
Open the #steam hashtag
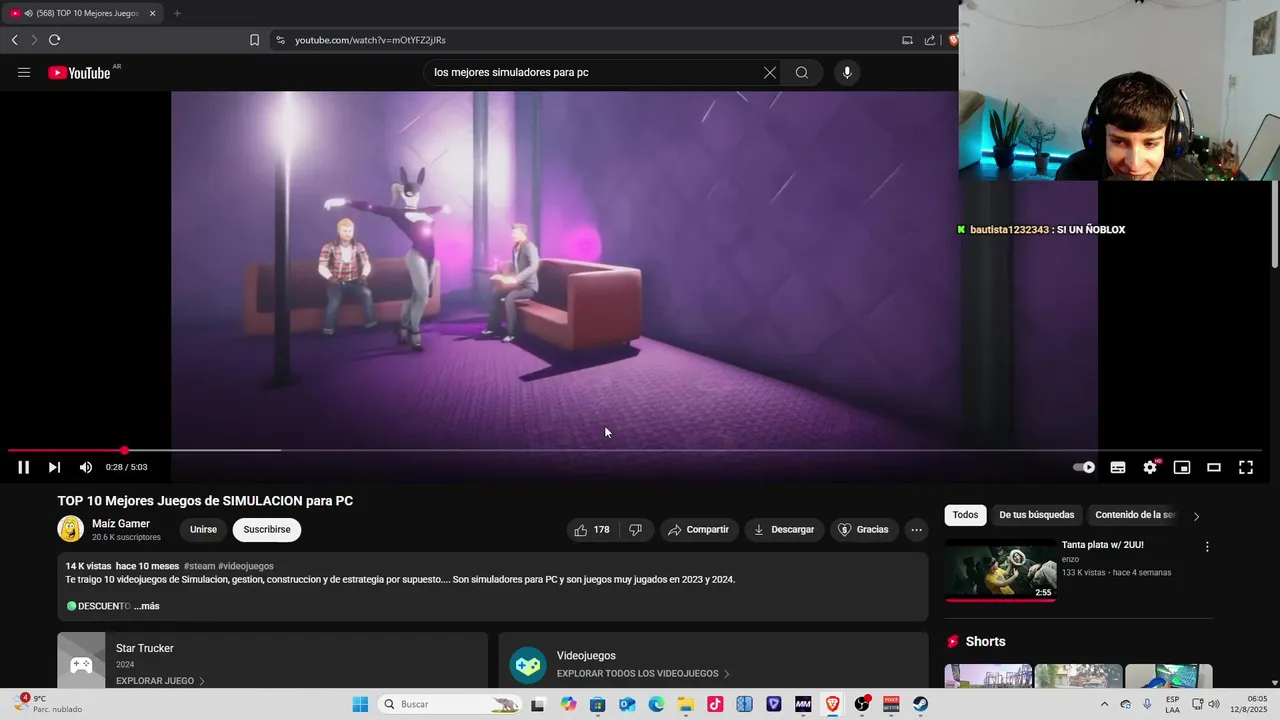pyautogui.click(x=199, y=566)
